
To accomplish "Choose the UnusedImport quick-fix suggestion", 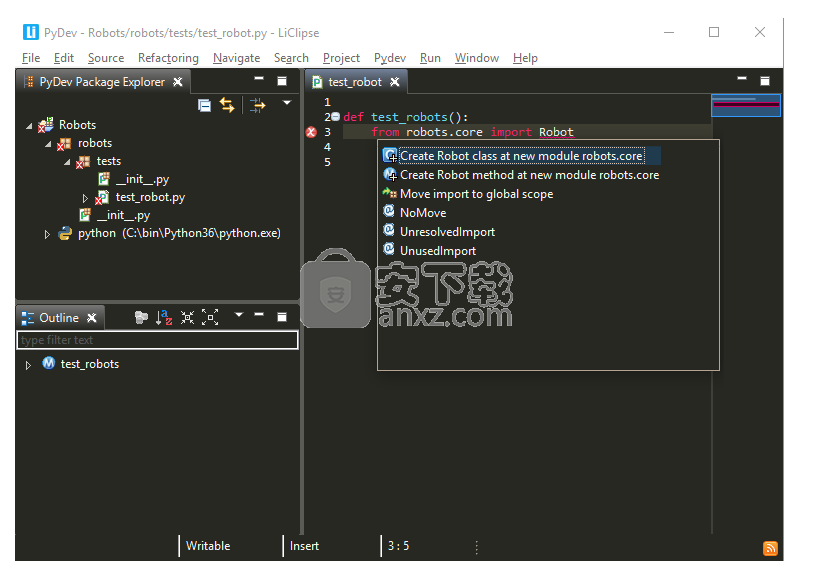I will tap(438, 251).
